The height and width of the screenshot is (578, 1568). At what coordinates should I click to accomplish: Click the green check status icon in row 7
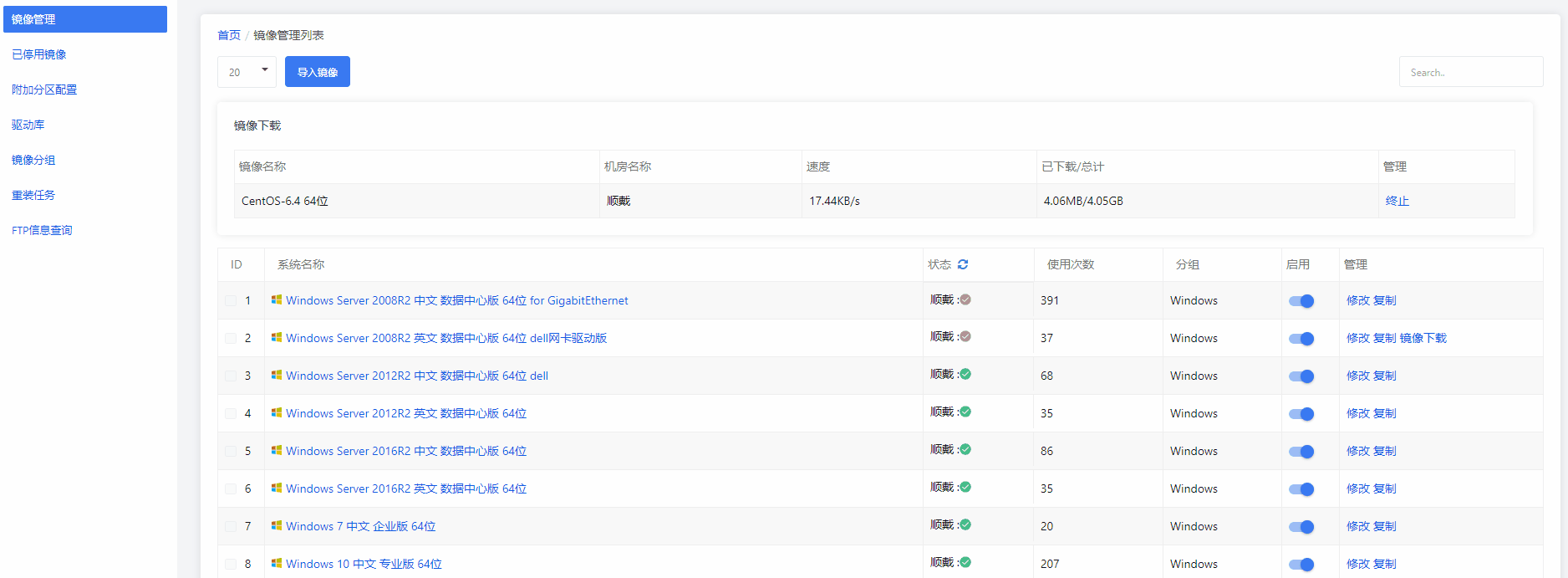[x=965, y=524]
